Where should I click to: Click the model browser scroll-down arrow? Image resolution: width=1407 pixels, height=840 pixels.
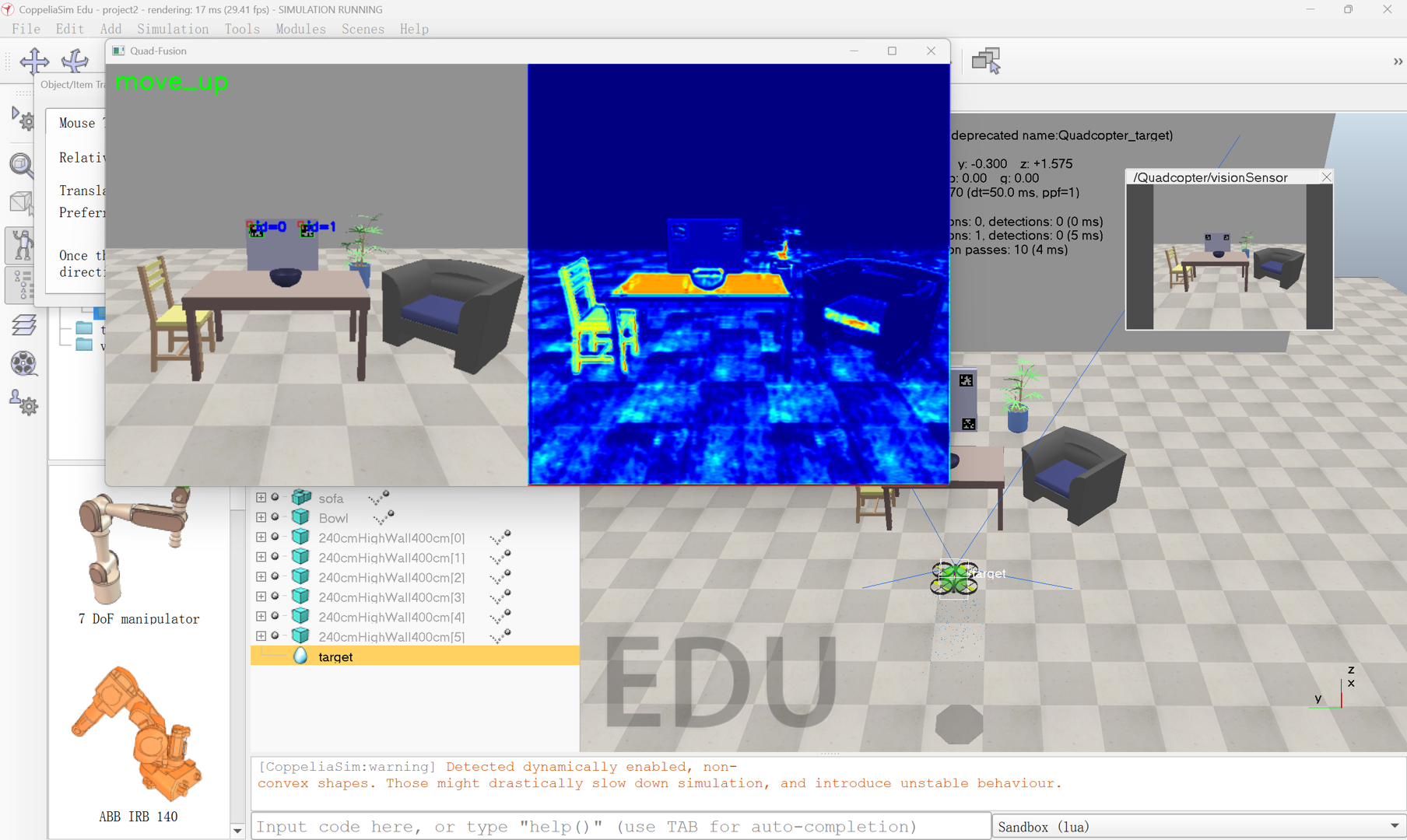click(x=237, y=831)
